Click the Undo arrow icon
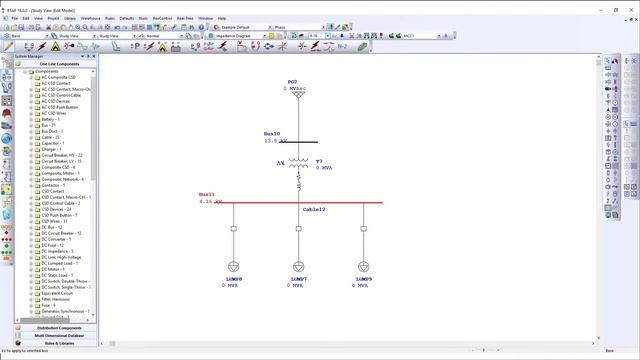Image resolution: width=640 pixels, height=360 pixels. 117,27
